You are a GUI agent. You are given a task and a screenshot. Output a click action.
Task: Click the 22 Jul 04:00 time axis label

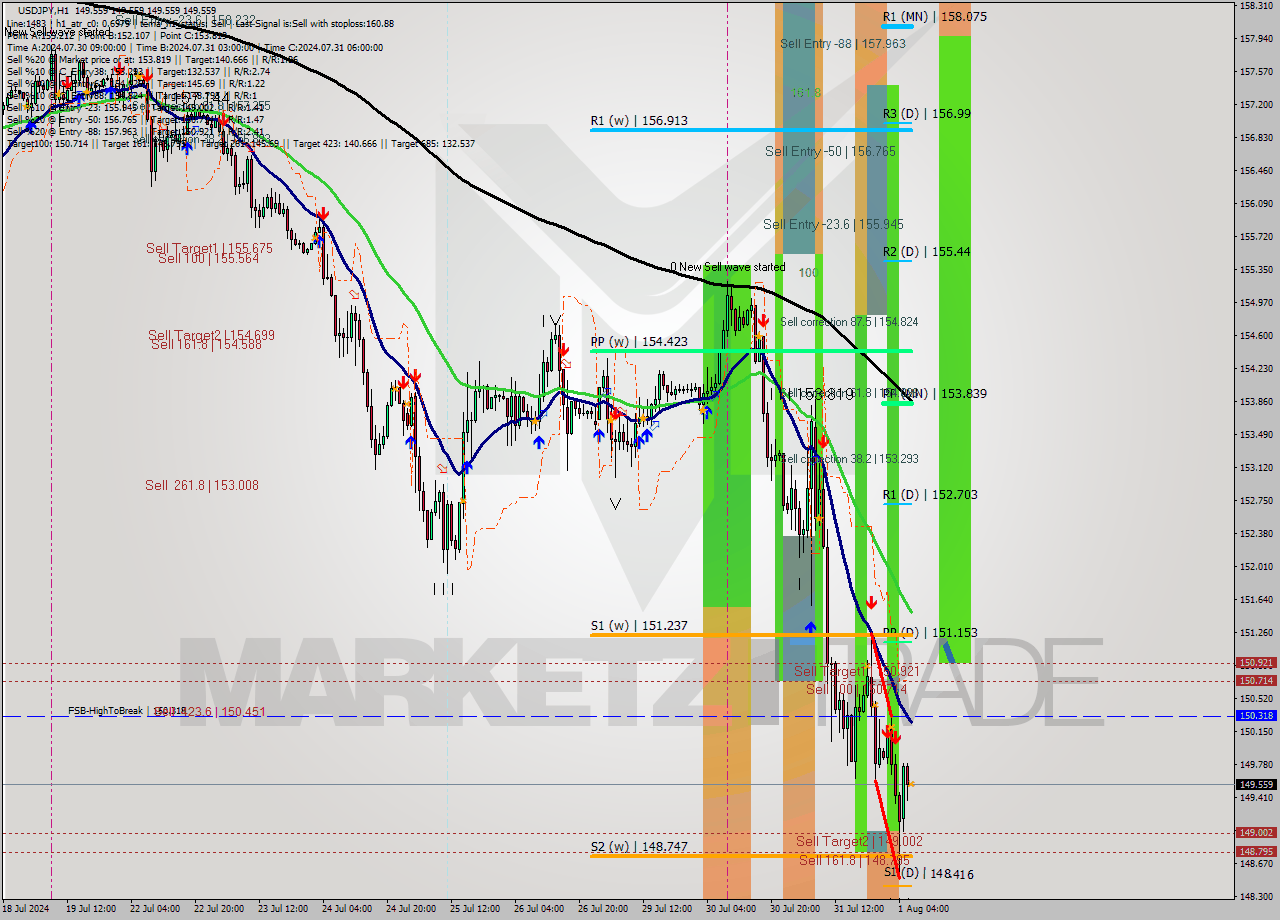click(154, 909)
